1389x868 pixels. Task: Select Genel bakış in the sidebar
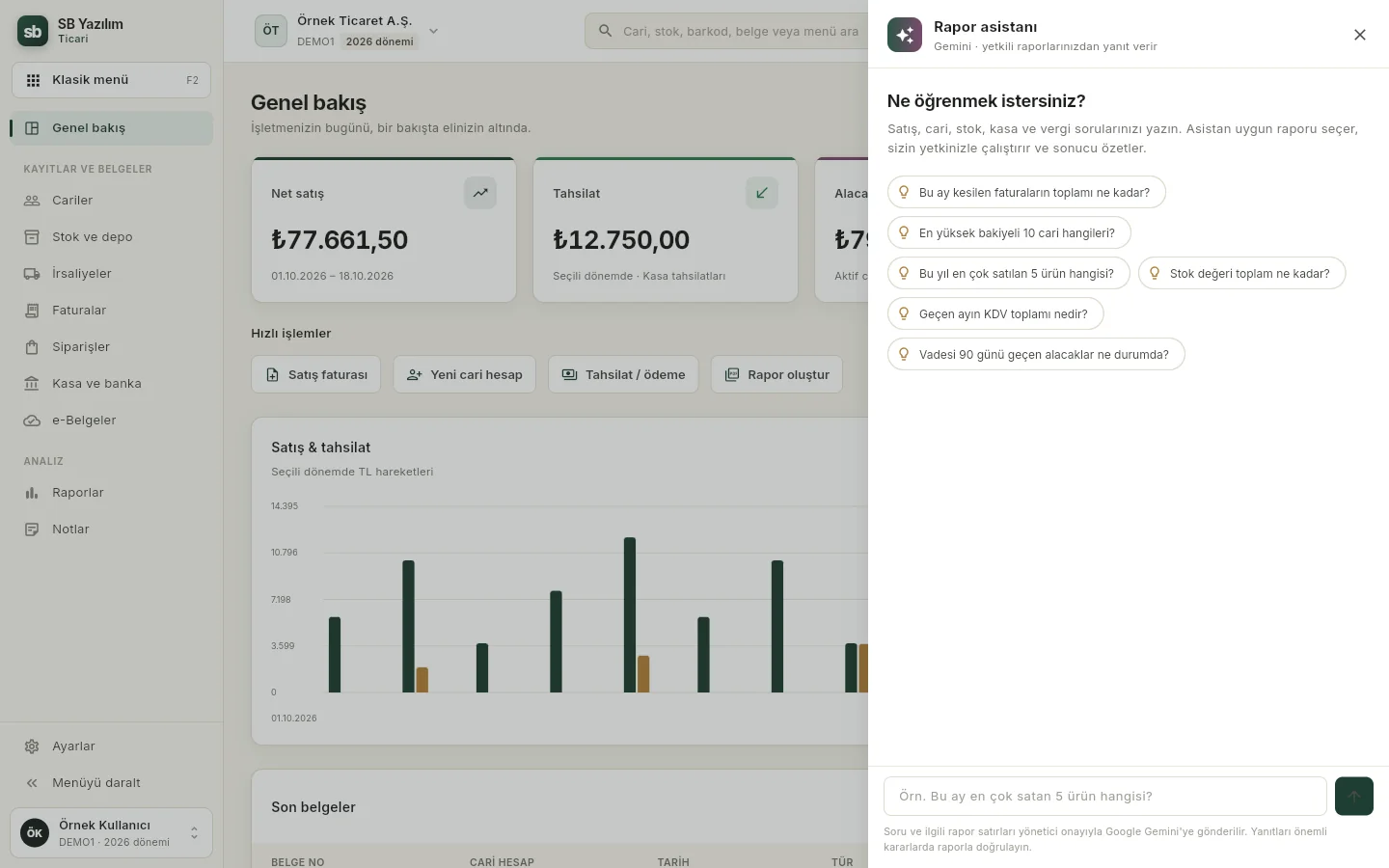point(111,128)
